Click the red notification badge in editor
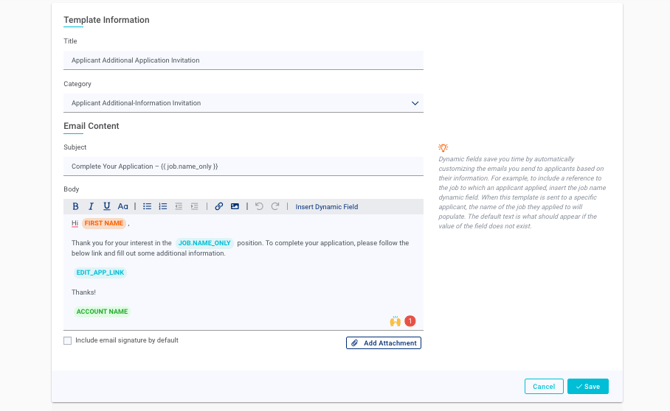This screenshot has width=670, height=411. (x=410, y=321)
